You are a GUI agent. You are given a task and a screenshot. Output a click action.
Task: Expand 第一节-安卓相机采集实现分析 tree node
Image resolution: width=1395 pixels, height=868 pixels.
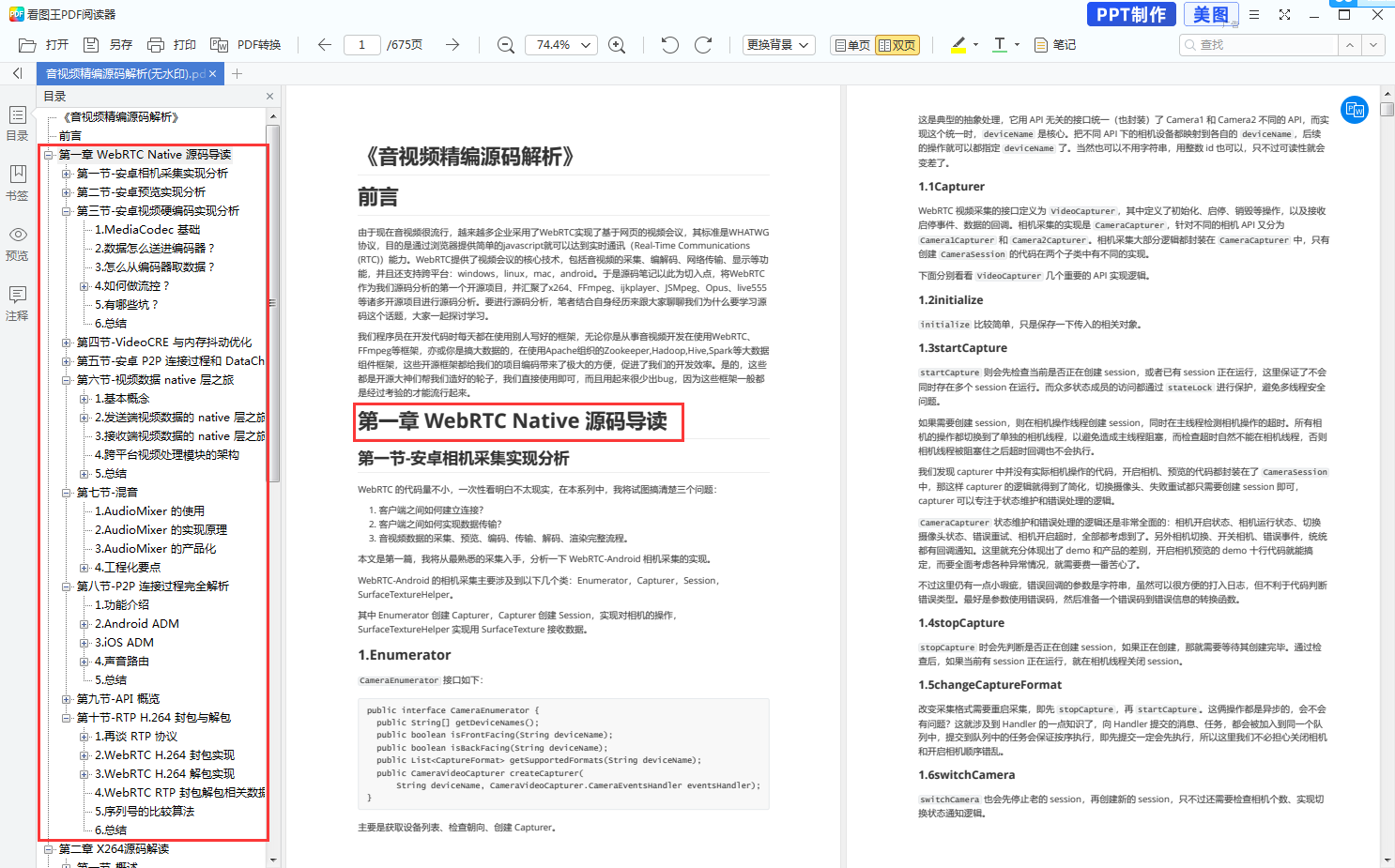click(67, 174)
